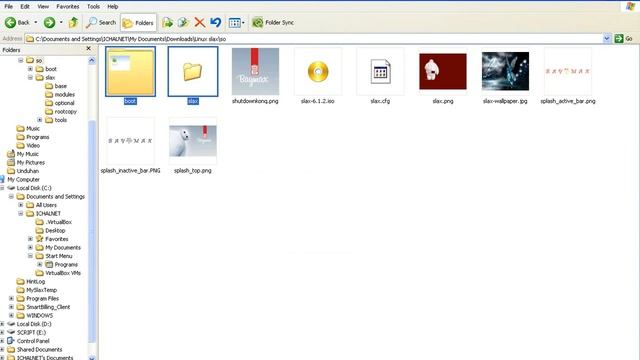Expand the WINDOWS folder node
The image size is (640, 360).
(11, 316)
